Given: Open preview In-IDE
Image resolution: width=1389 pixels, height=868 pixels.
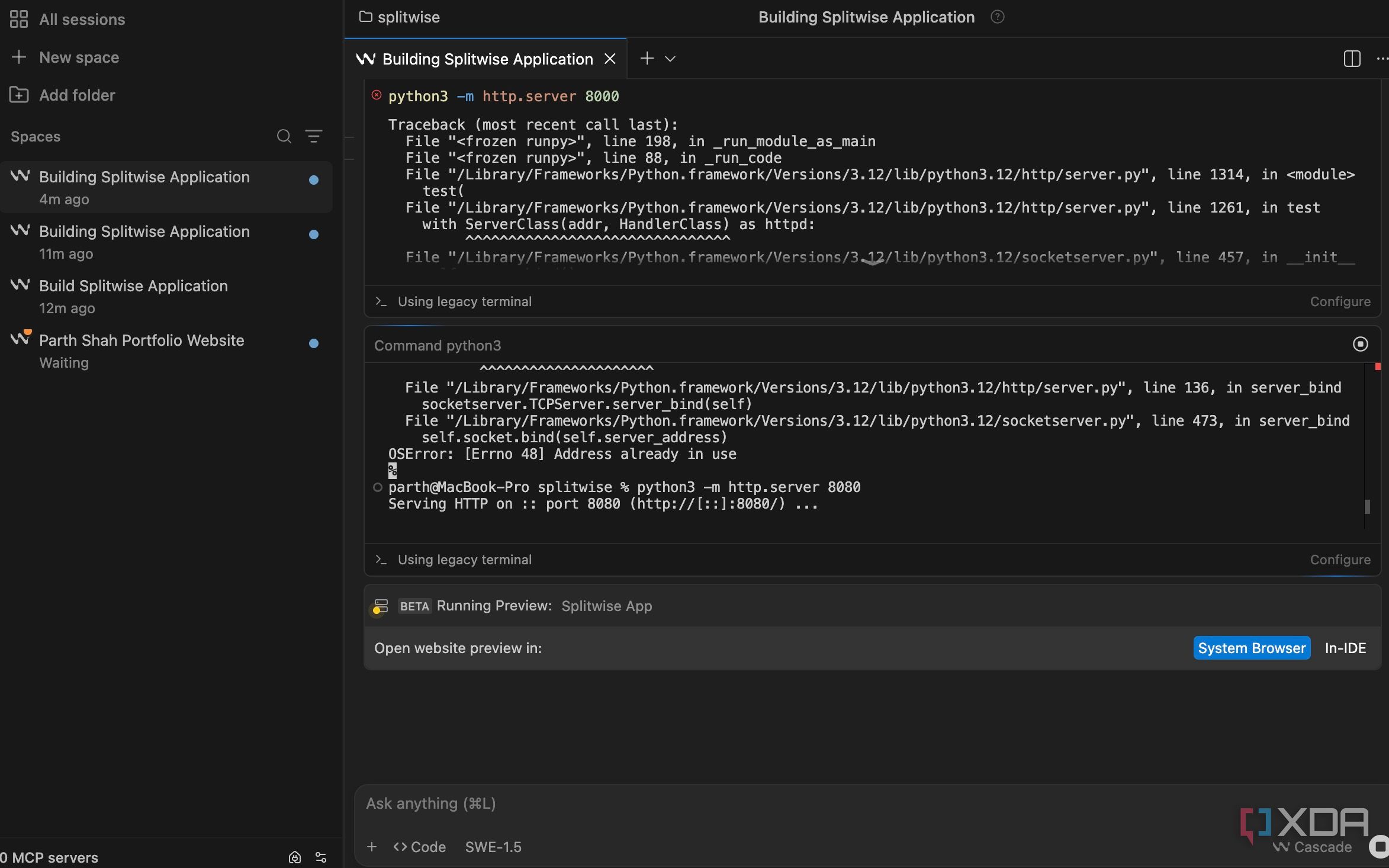Looking at the screenshot, I should tap(1345, 648).
